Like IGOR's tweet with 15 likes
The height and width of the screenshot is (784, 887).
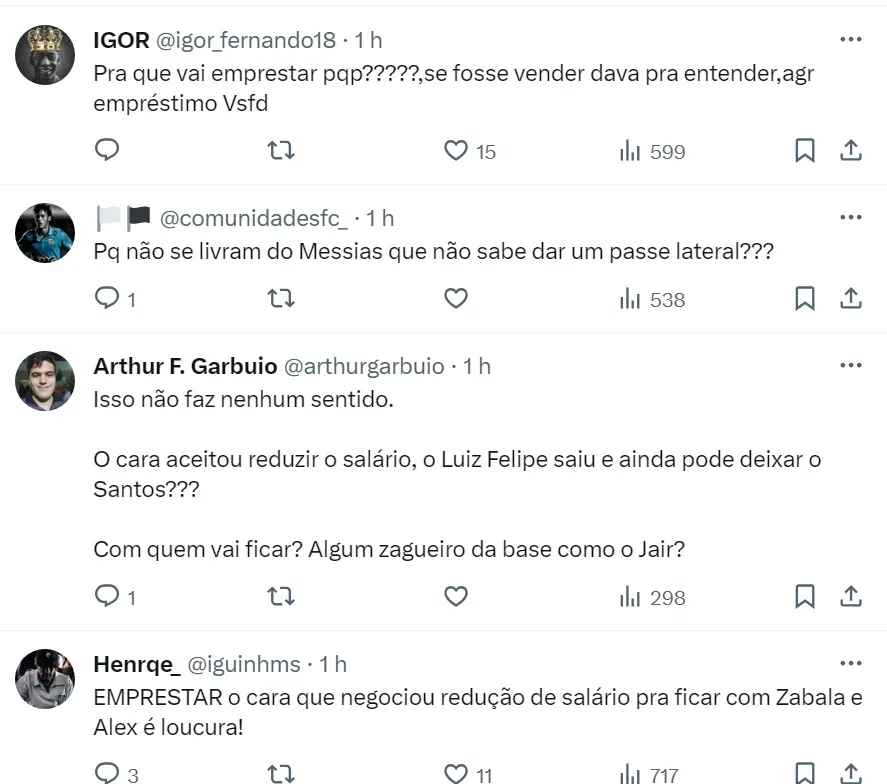pyautogui.click(x=456, y=150)
